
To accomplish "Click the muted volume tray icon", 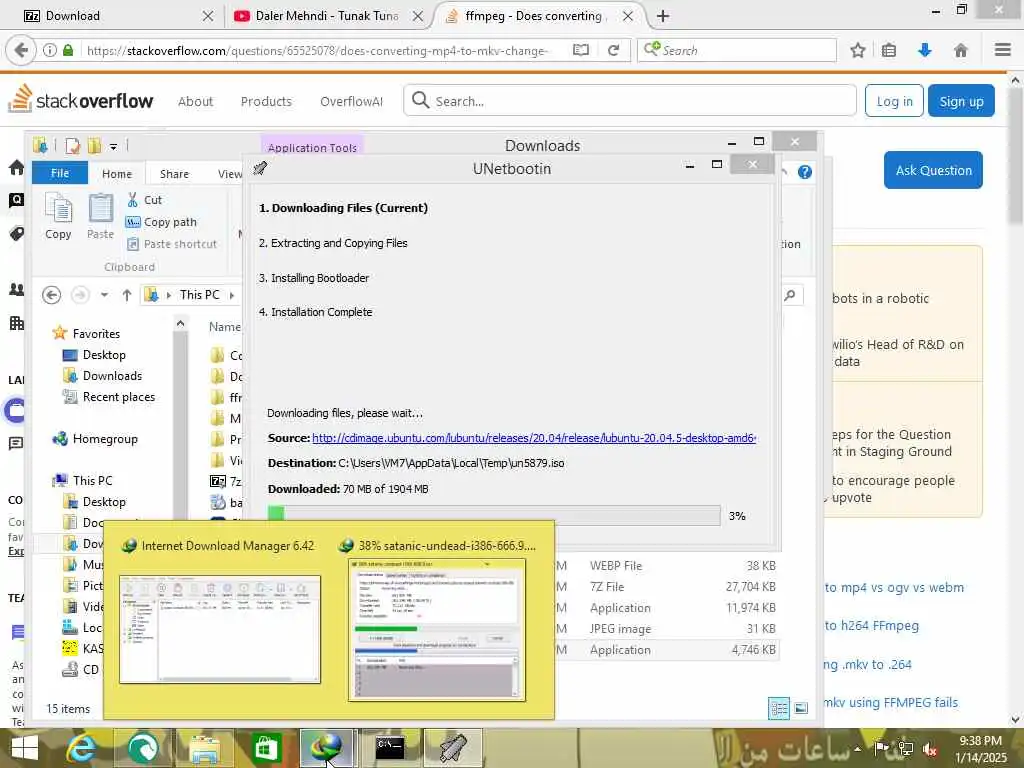I will (x=929, y=749).
